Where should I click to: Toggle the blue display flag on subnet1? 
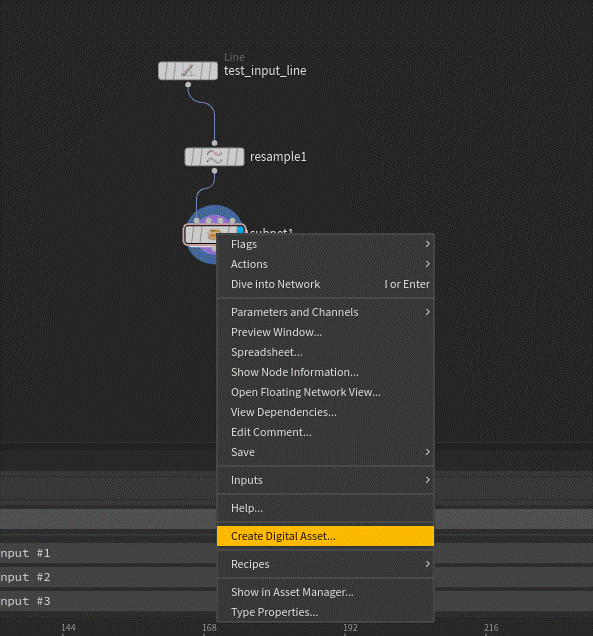click(240, 230)
